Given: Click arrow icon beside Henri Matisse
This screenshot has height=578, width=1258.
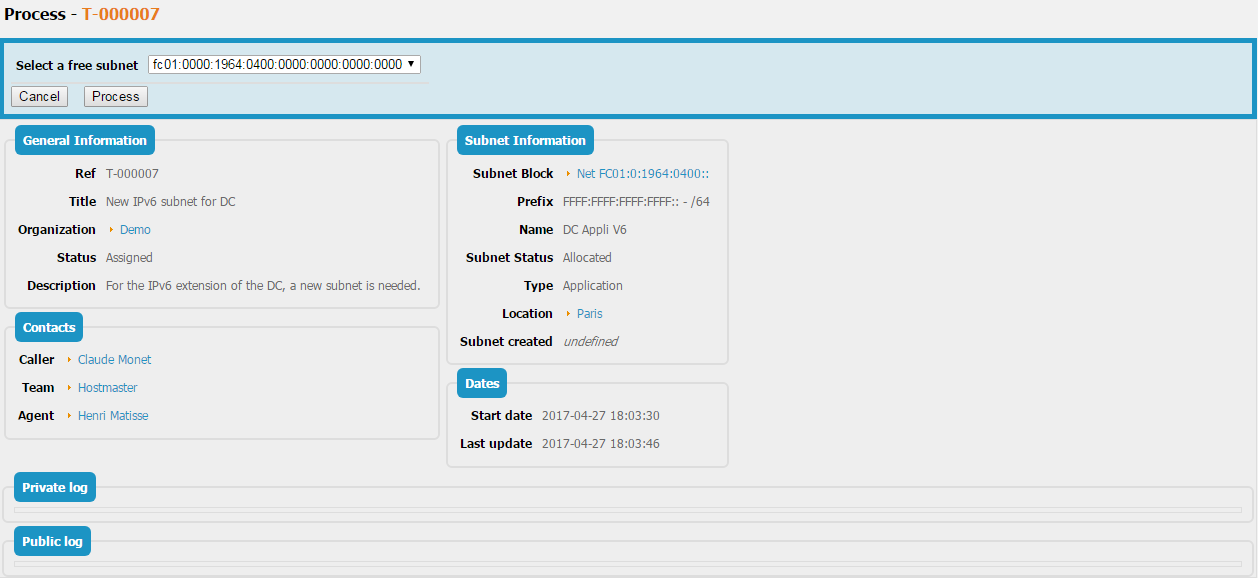Looking at the screenshot, I should [69, 416].
